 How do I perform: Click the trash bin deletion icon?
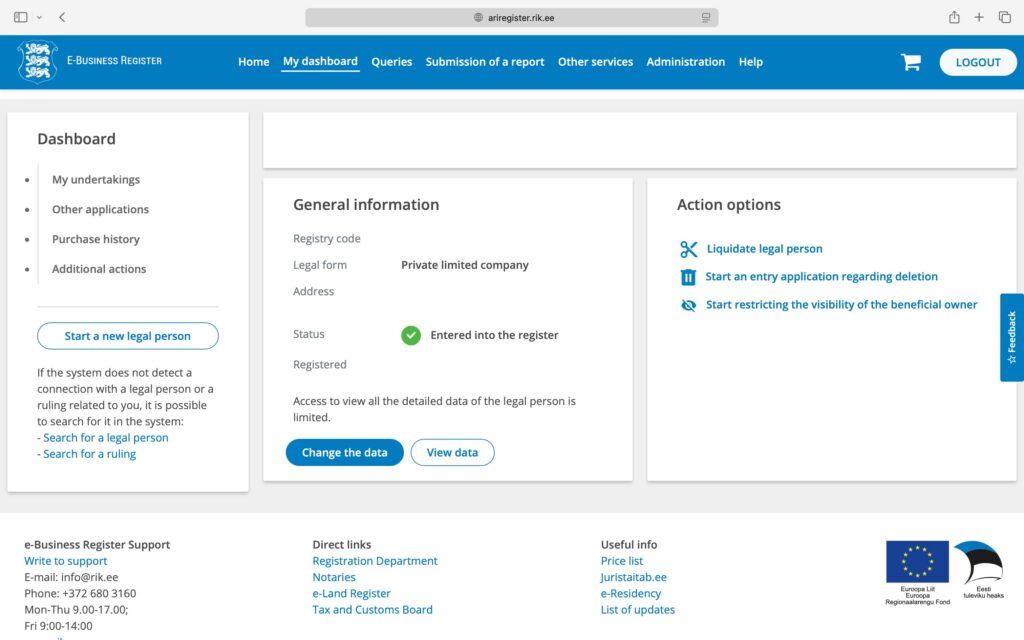tap(688, 277)
